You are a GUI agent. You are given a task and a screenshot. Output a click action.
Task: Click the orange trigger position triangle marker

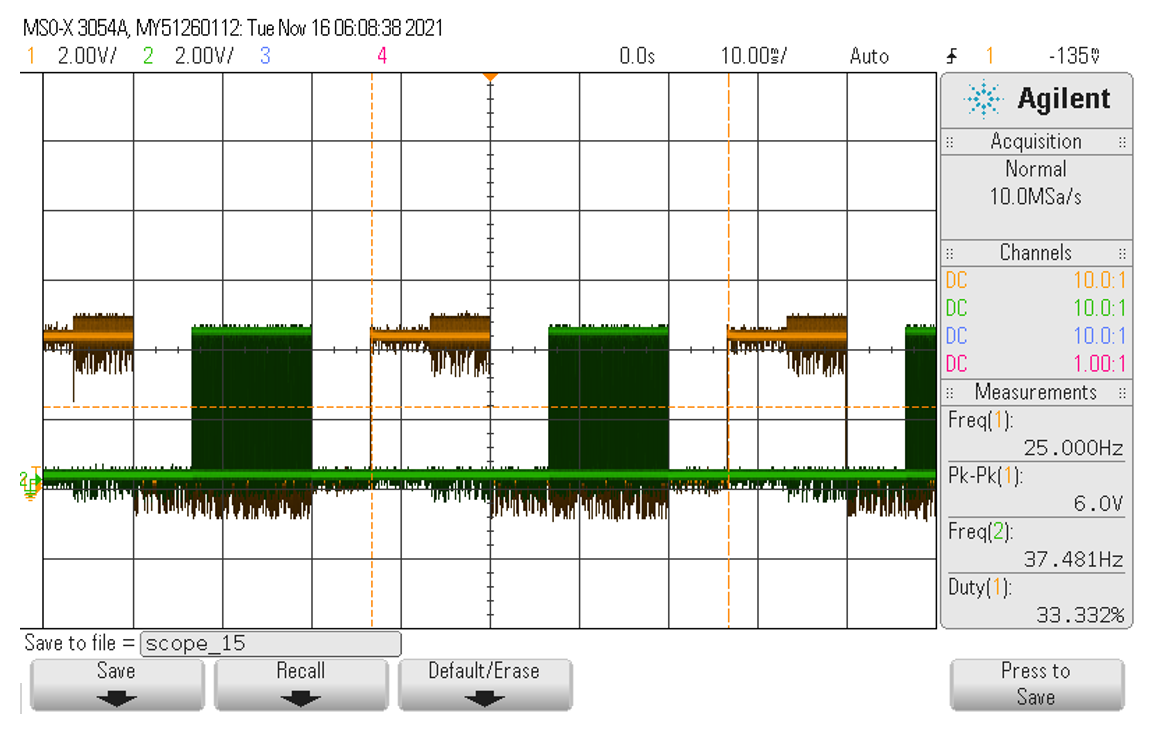coord(490,77)
